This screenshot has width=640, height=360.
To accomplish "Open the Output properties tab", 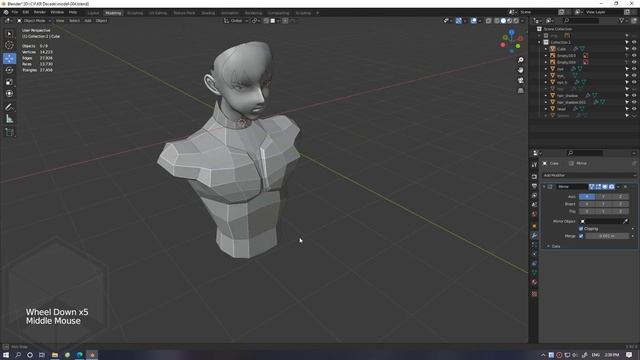I will click(x=534, y=186).
